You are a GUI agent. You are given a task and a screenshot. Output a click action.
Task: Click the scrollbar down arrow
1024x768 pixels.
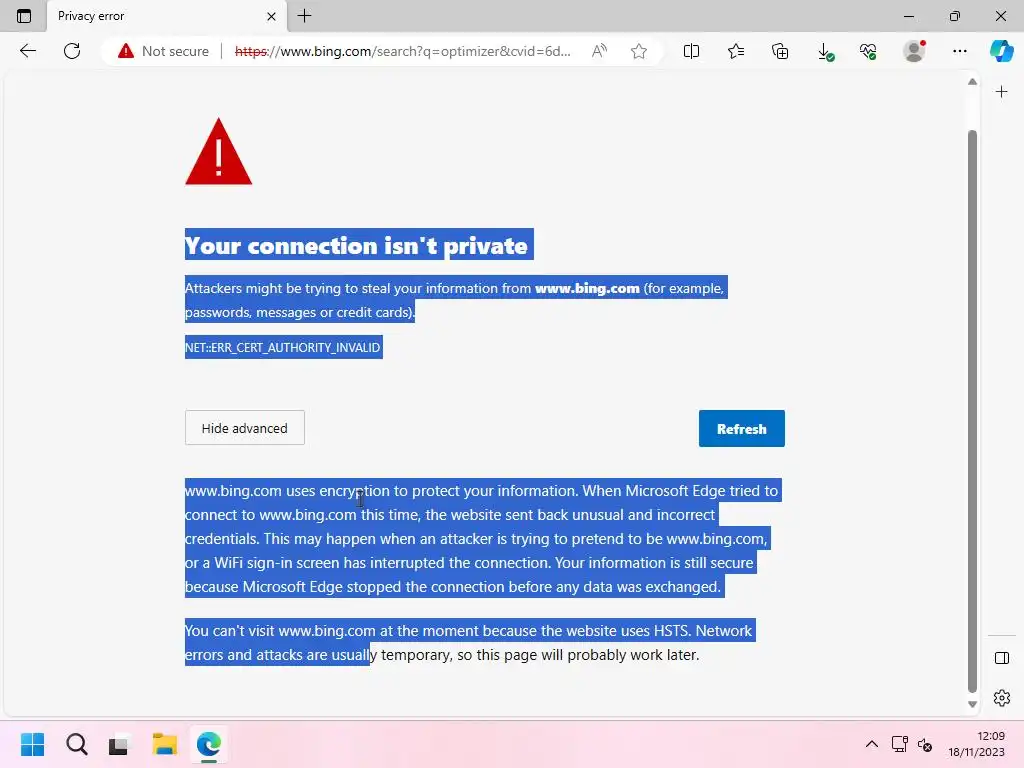972,704
